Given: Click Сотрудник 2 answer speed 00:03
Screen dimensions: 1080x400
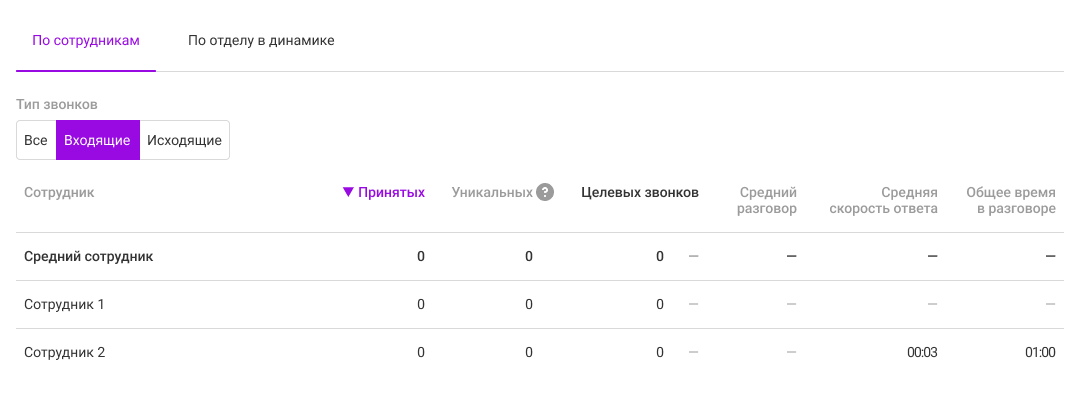Looking at the screenshot, I should [922, 352].
